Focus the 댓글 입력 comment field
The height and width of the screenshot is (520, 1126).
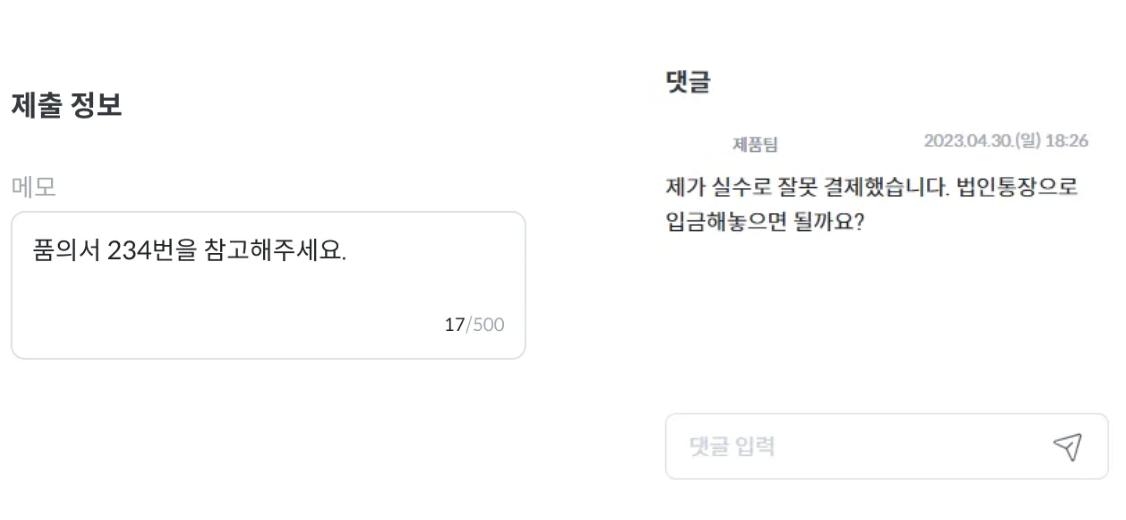click(850, 446)
